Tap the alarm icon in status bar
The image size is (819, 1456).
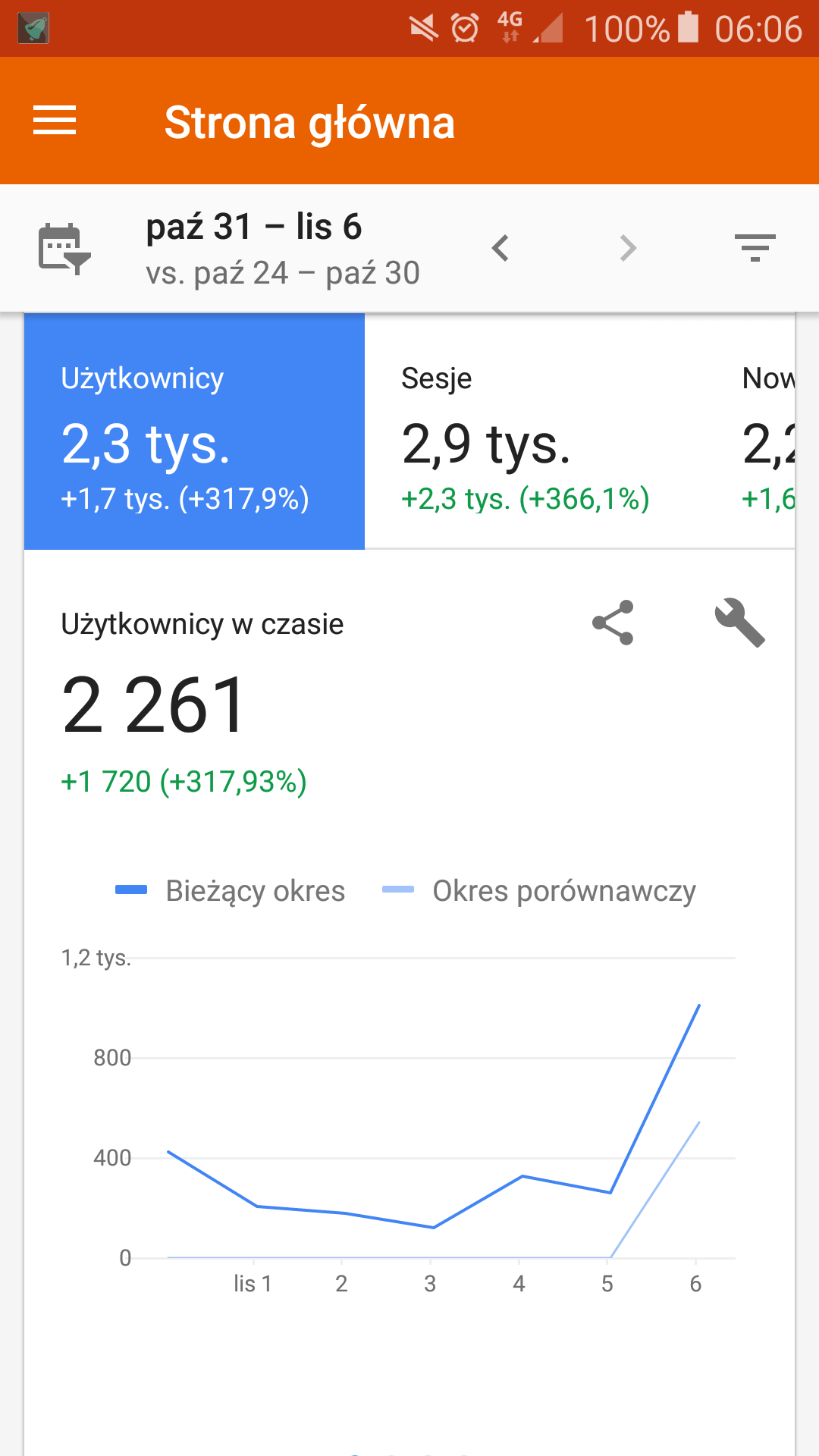465,29
